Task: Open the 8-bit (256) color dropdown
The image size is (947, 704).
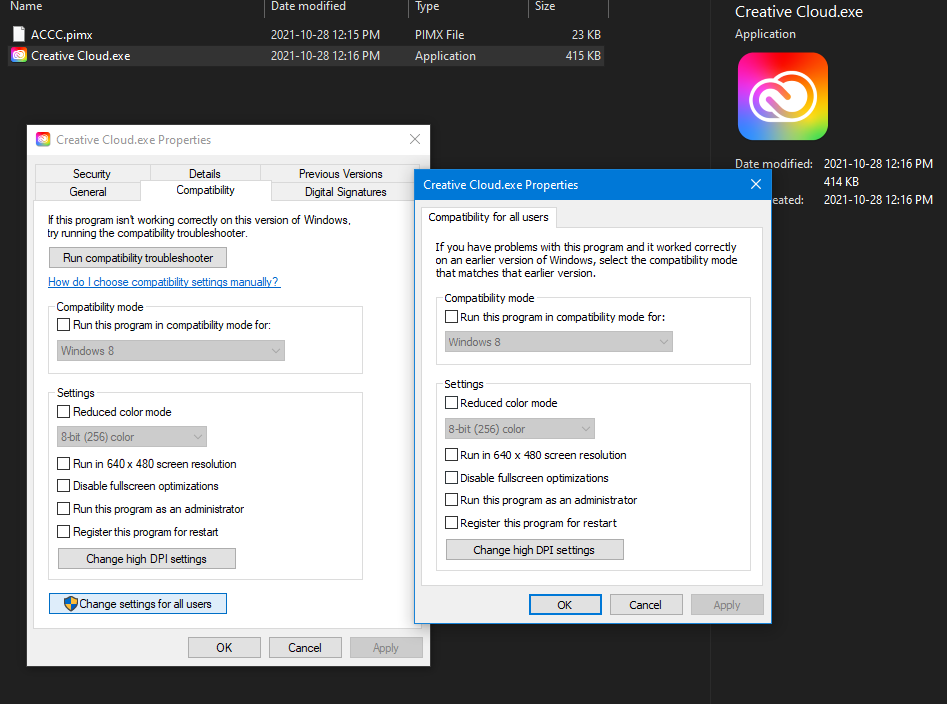Action: point(131,436)
